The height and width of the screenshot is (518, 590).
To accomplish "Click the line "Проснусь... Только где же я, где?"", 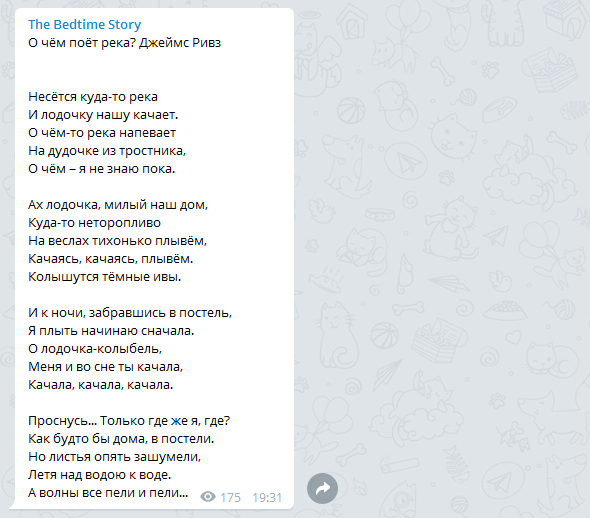I will (129, 421).
